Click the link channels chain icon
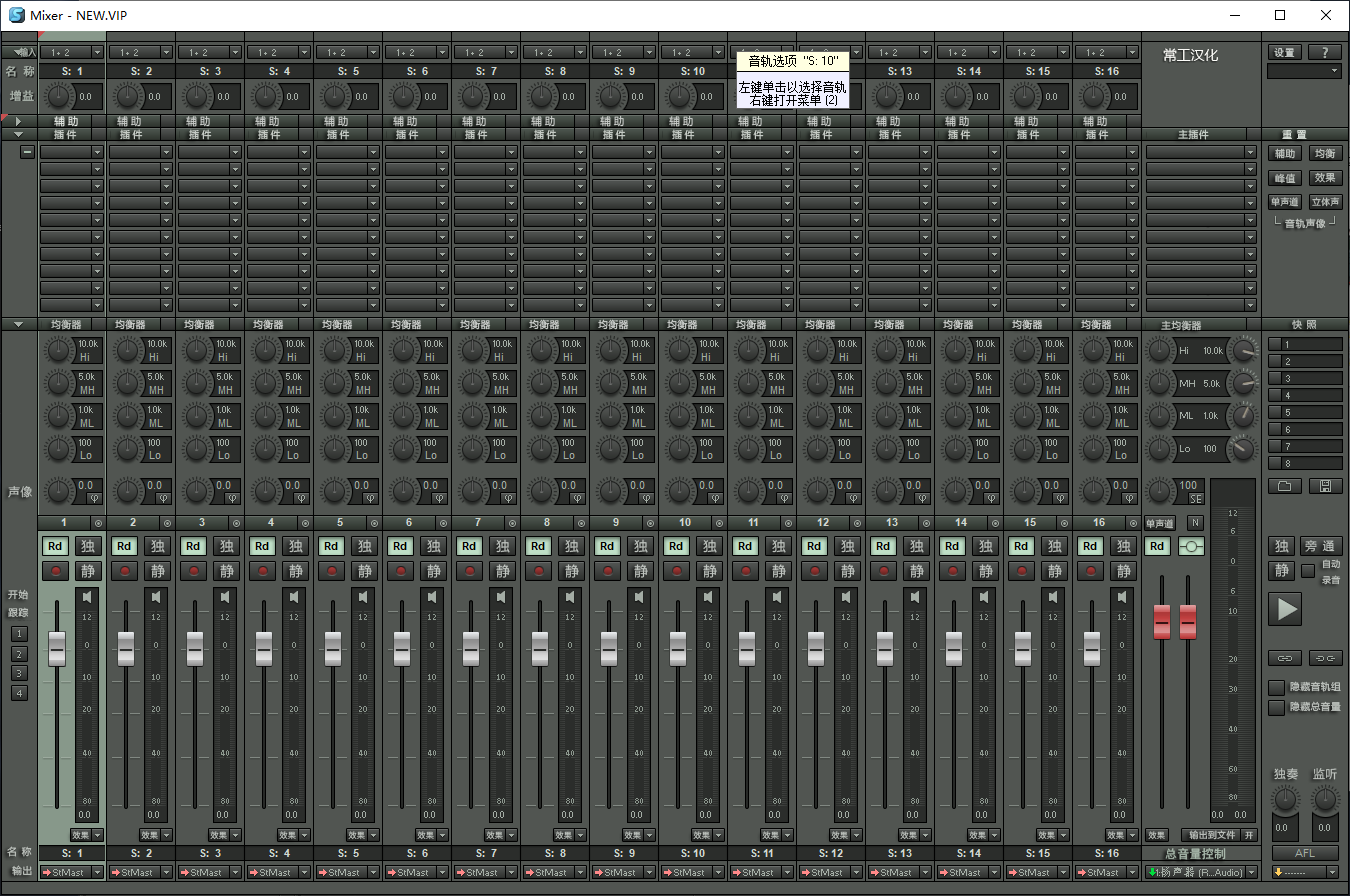 (1285, 657)
